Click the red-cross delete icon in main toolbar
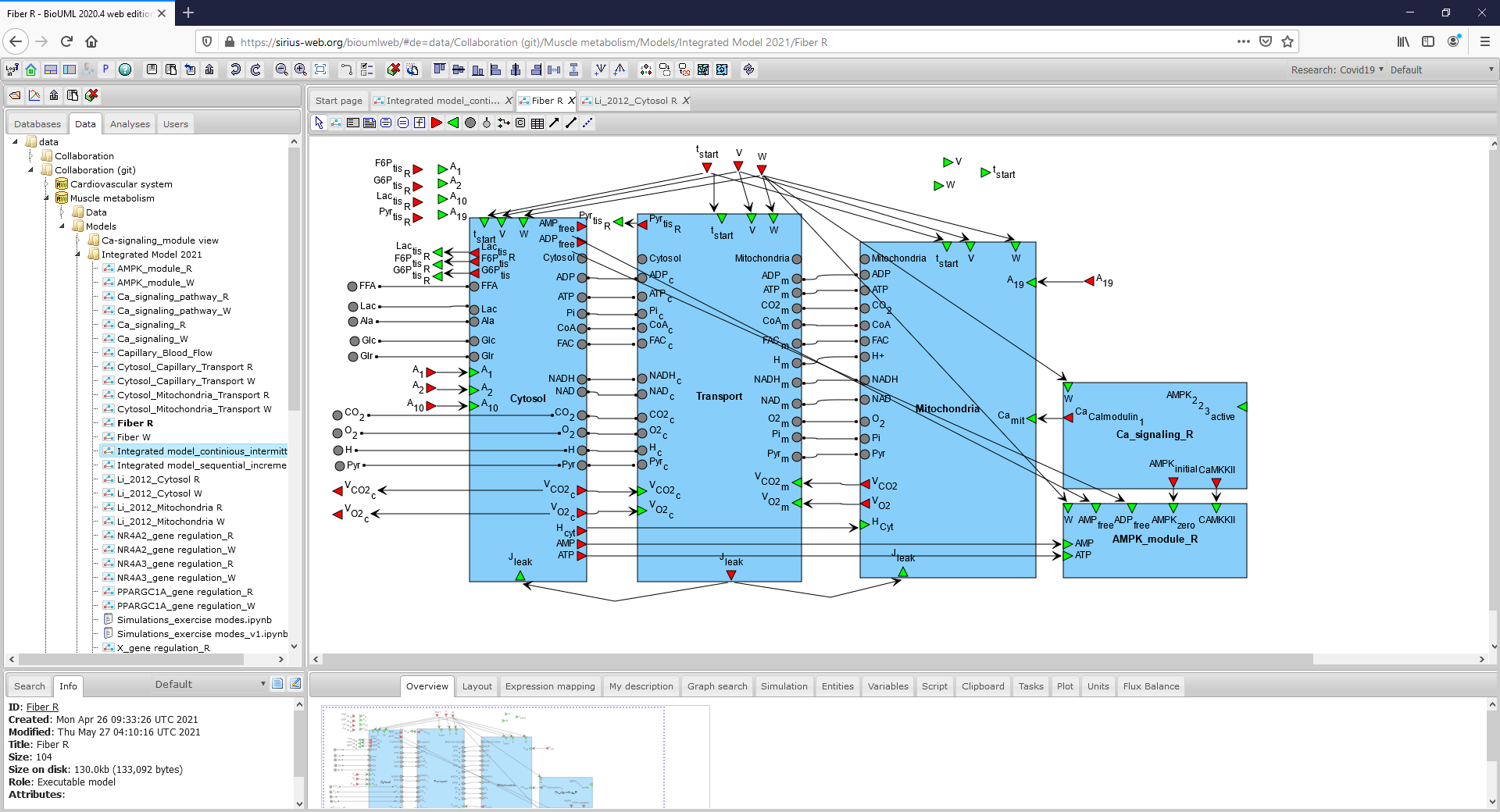 pyautogui.click(x=394, y=69)
